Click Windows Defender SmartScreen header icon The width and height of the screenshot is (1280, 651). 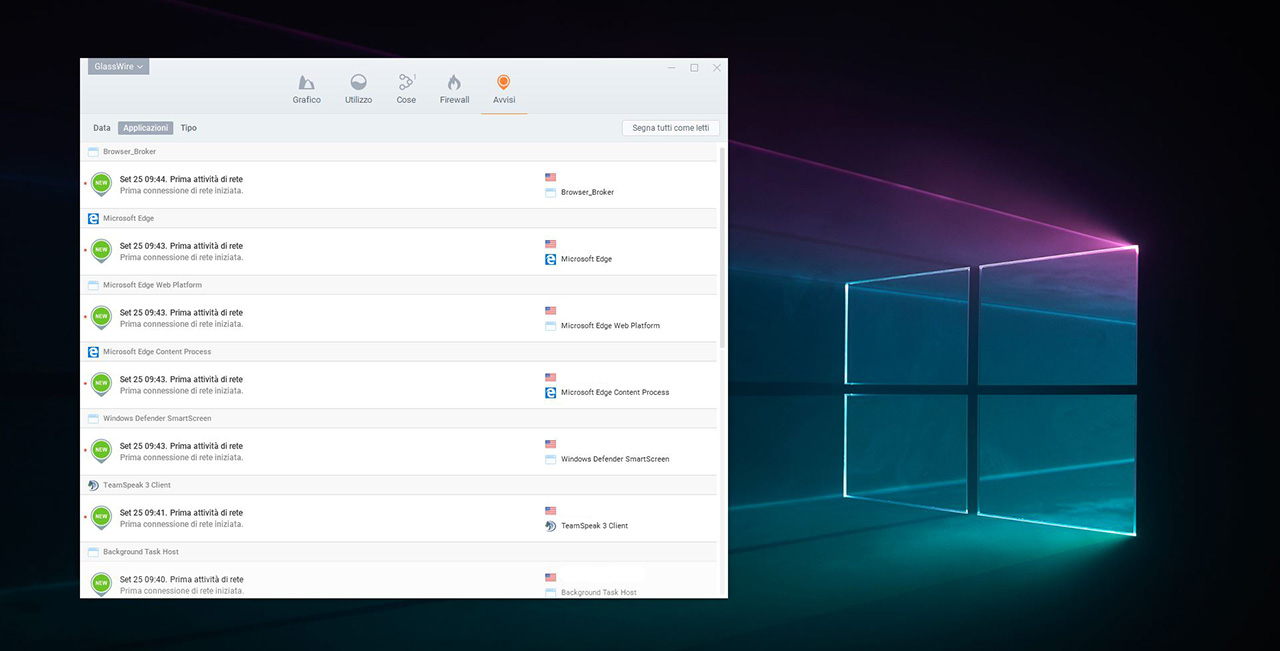93,418
